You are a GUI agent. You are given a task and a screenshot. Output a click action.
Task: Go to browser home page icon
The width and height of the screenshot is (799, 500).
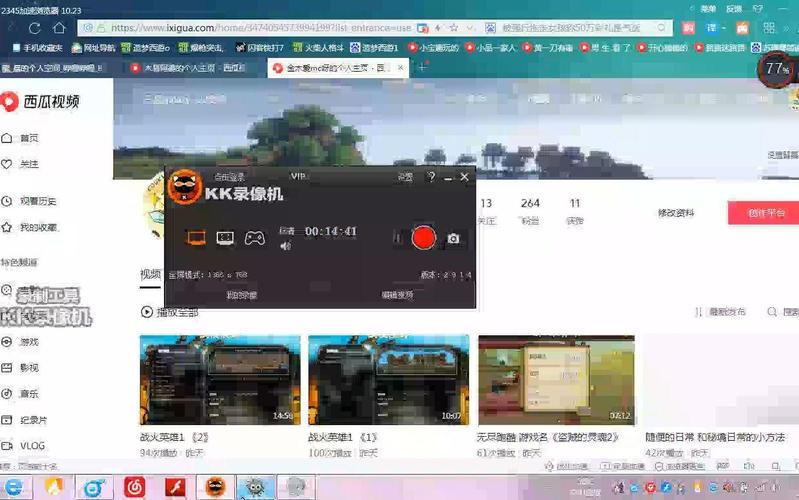tap(60, 28)
